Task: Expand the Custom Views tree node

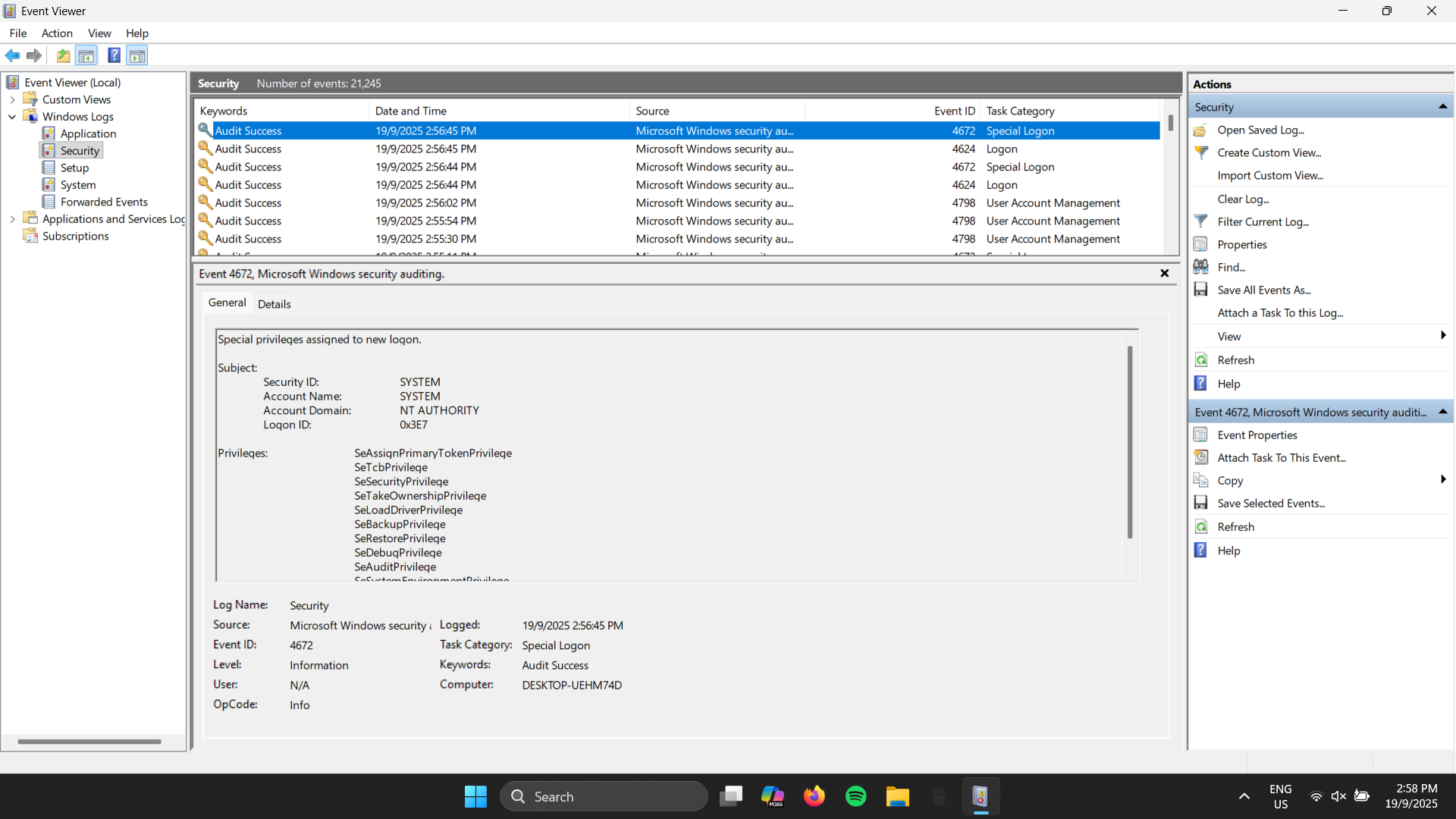Action: click(13, 99)
